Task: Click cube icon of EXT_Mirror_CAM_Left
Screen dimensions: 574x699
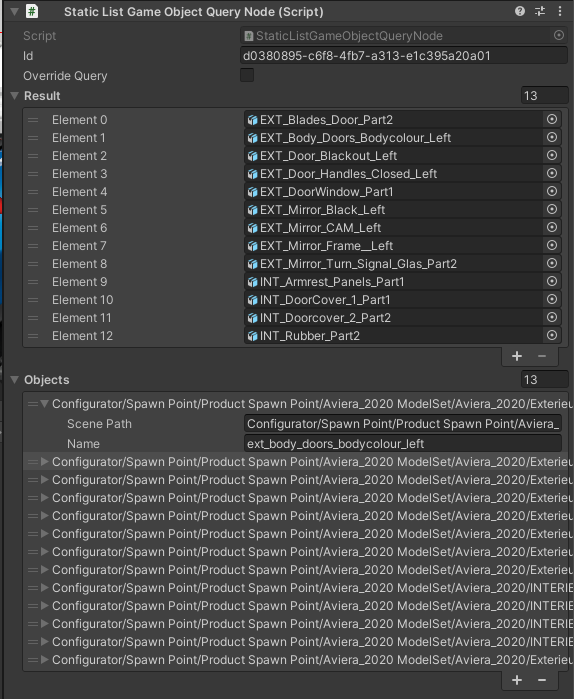Action: 253,228
